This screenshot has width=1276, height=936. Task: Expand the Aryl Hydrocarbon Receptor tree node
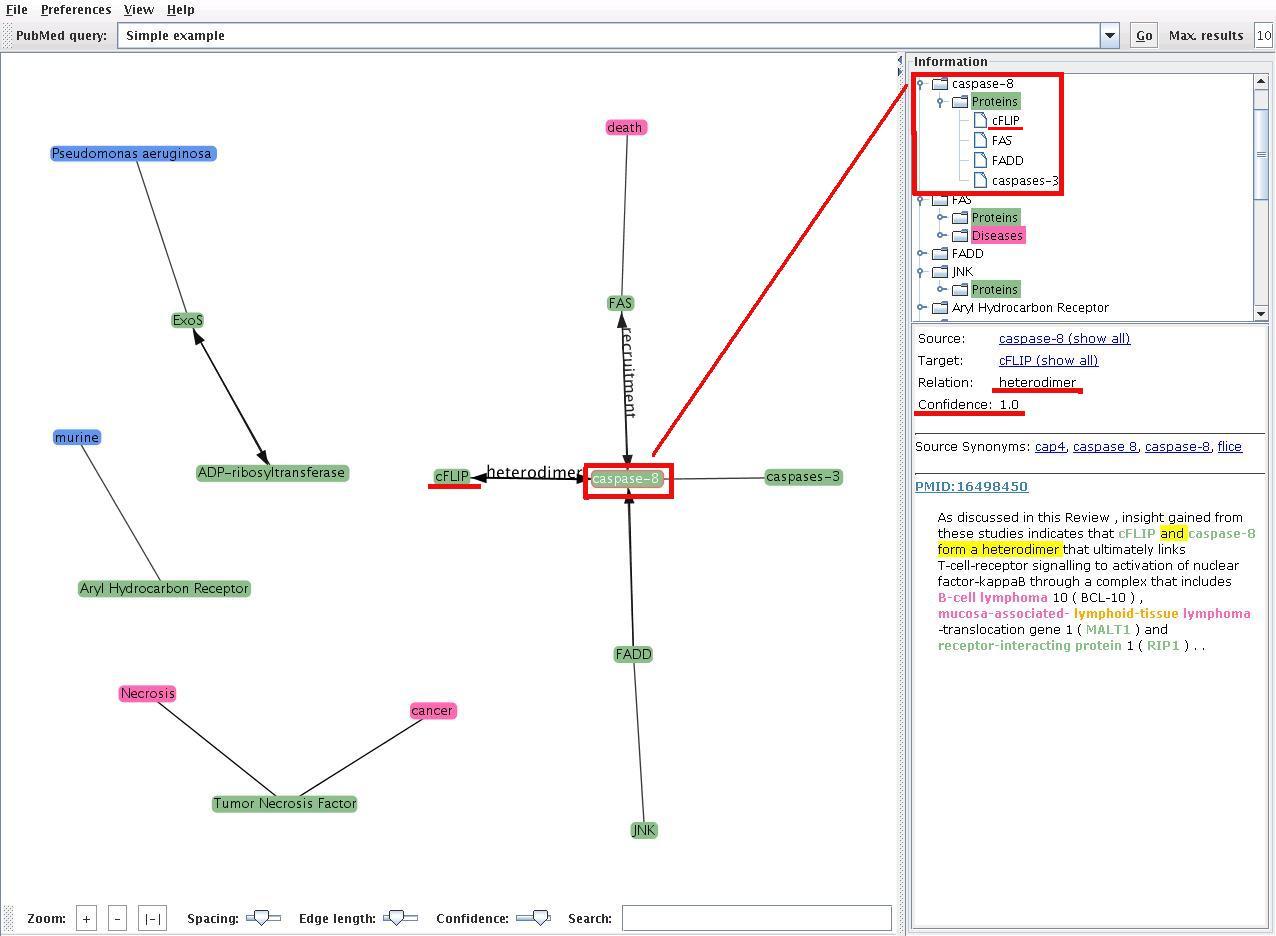tap(921, 308)
